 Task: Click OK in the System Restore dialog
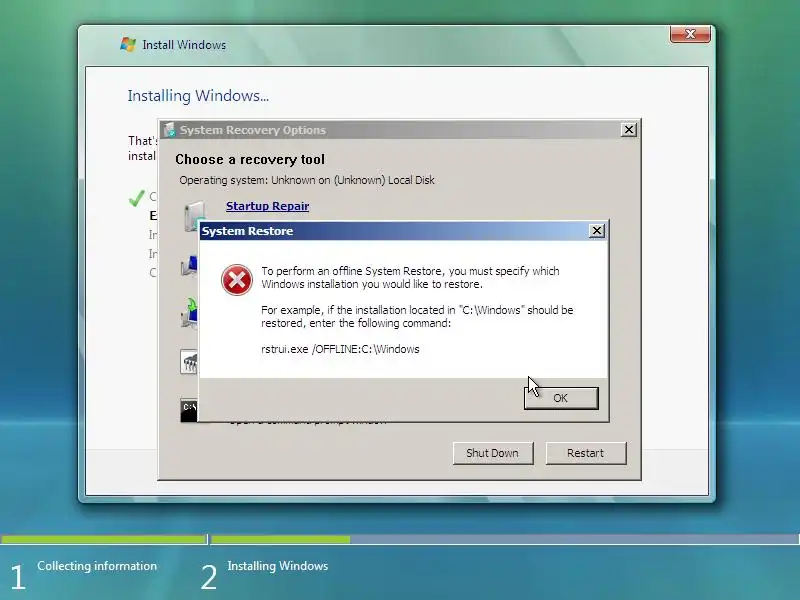[561, 398]
